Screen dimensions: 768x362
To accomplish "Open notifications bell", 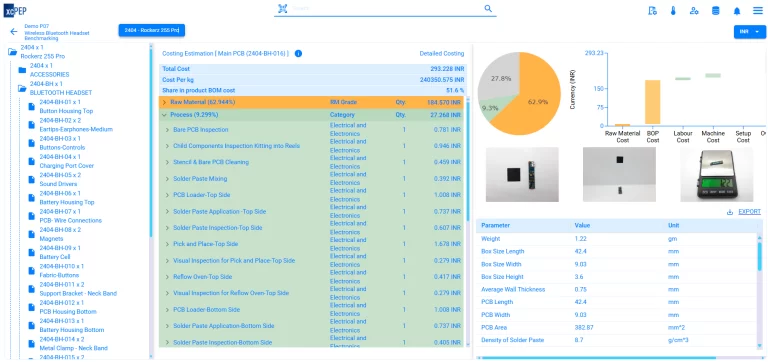I will pos(737,11).
